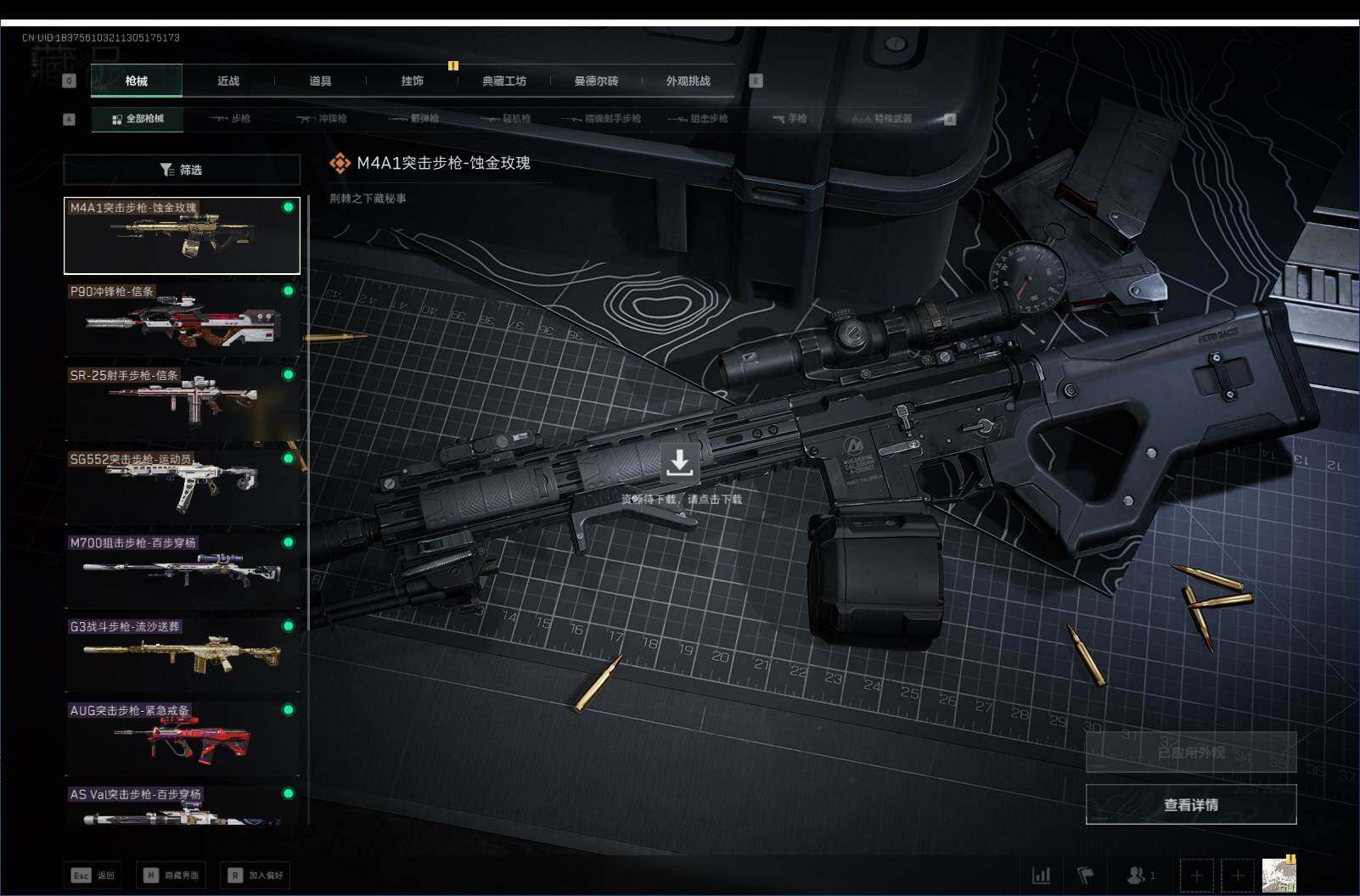
Task: Go to the 挂饰 tab
Action: coord(412,81)
